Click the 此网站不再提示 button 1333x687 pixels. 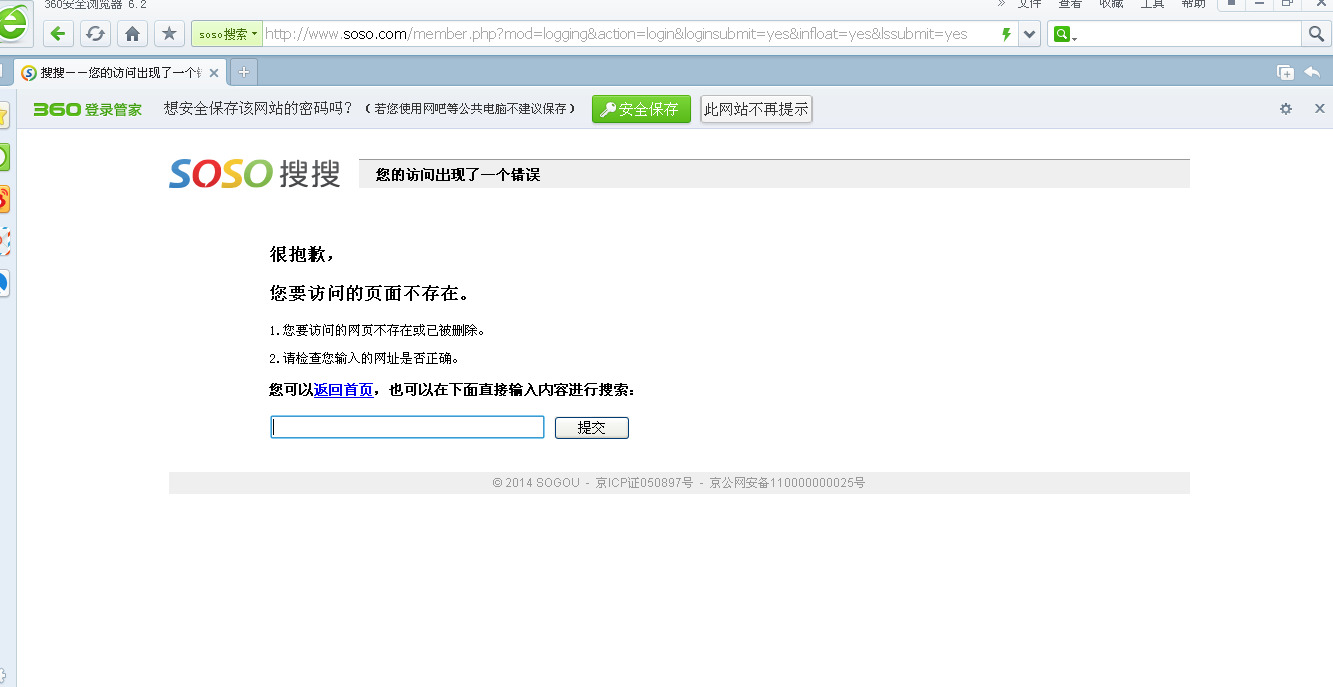tap(756, 110)
